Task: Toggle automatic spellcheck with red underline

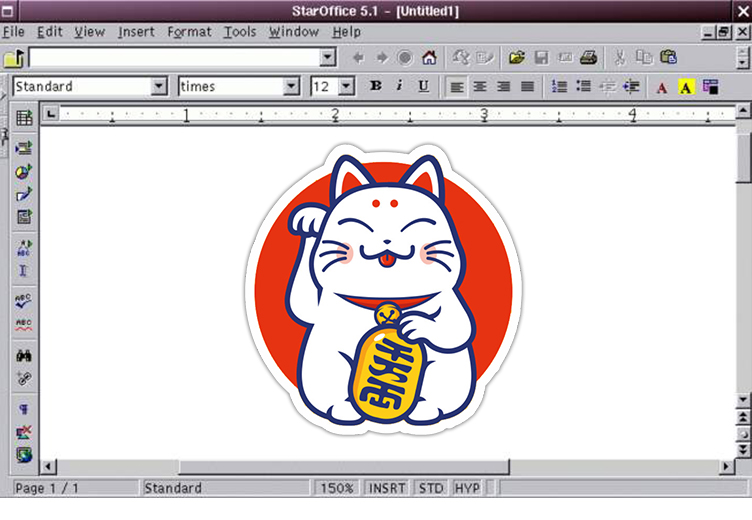Action: [24, 324]
